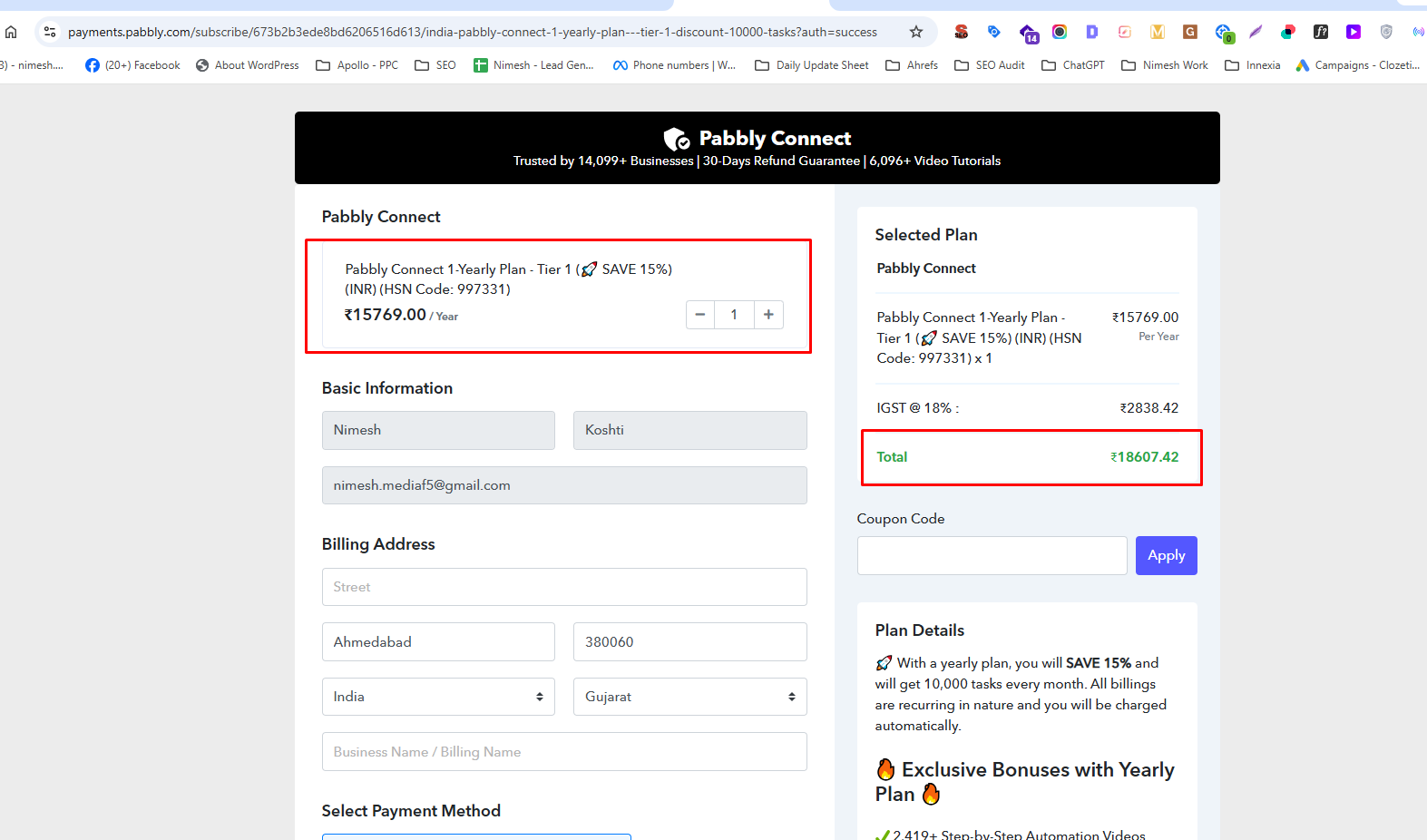Click the ₹15769.00 / Year plan price
Screen dimensions: 1427x840
[401, 315]
